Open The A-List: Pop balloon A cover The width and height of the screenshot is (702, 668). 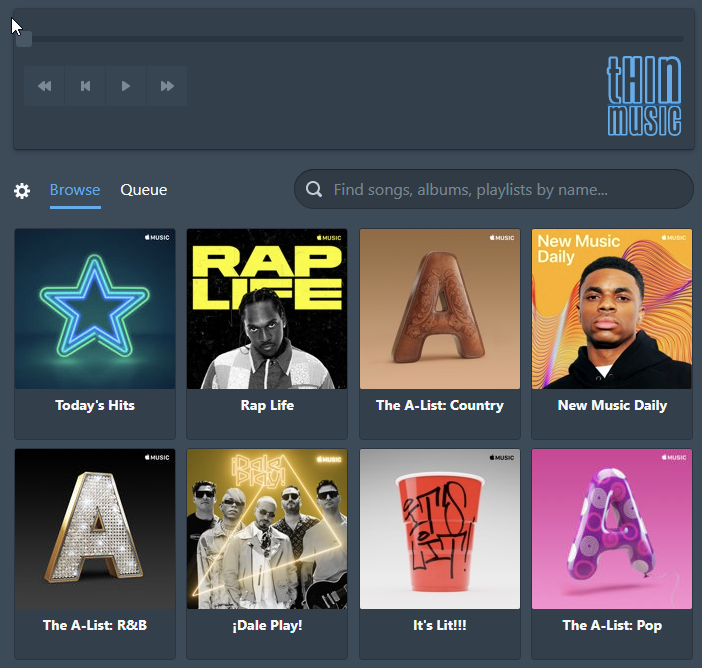[612, 529]
